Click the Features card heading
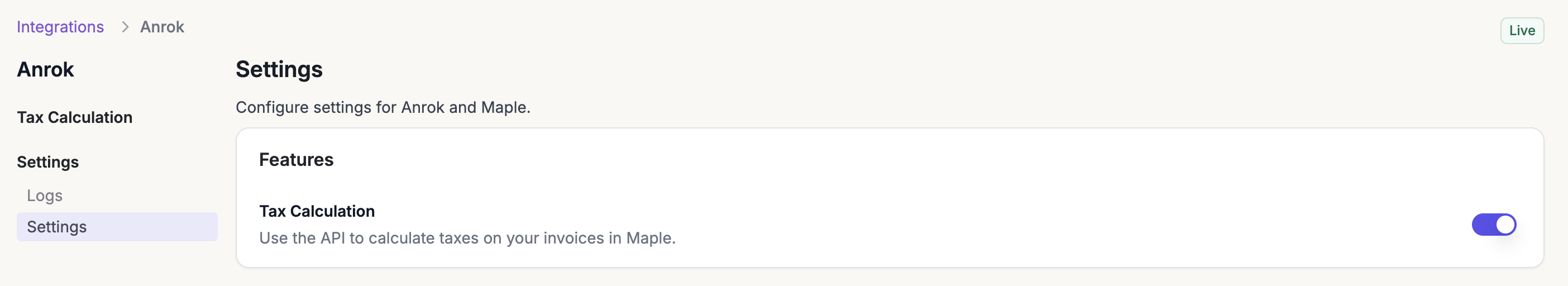This screenshot has width=1568, height=286. click(x=296, y=159)
